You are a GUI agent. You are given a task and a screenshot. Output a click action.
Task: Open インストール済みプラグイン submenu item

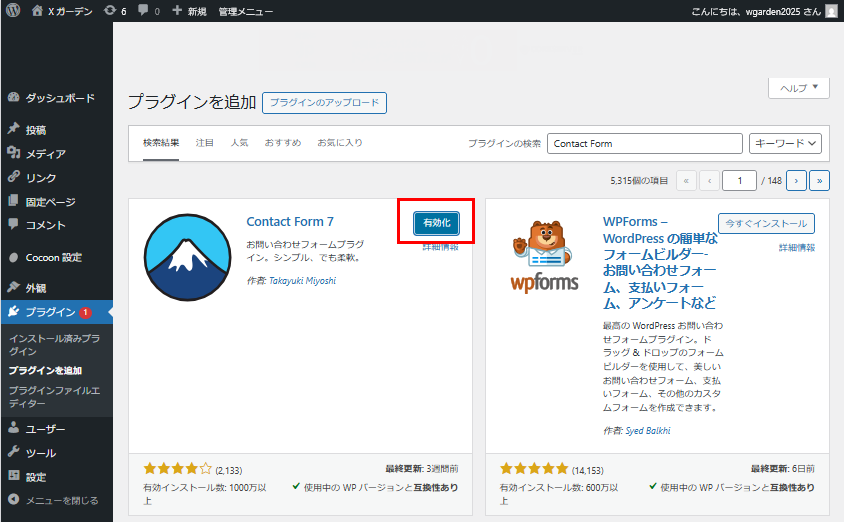click(54, 345)
